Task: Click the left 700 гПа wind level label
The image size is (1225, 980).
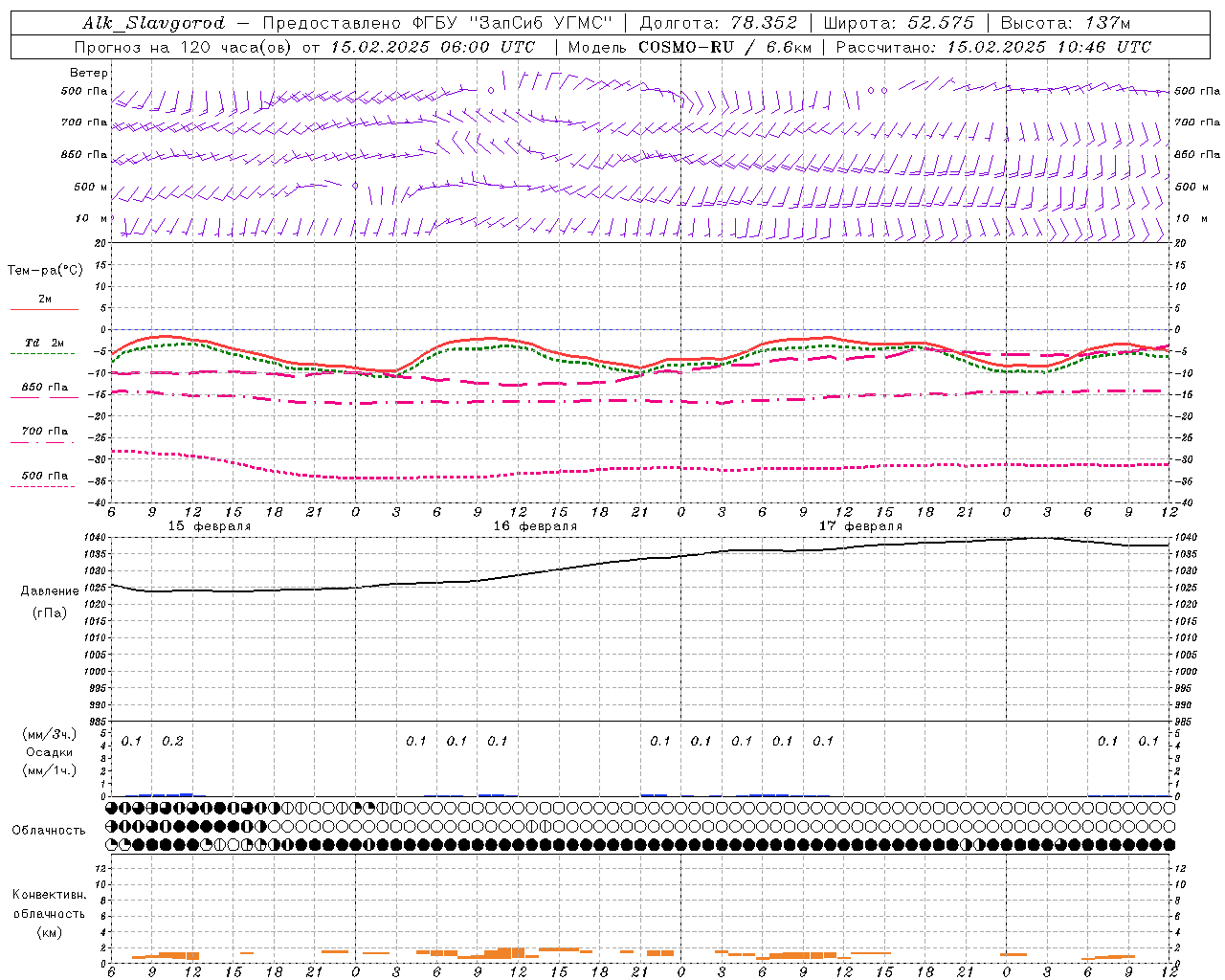Action: (x=84, y=122)
